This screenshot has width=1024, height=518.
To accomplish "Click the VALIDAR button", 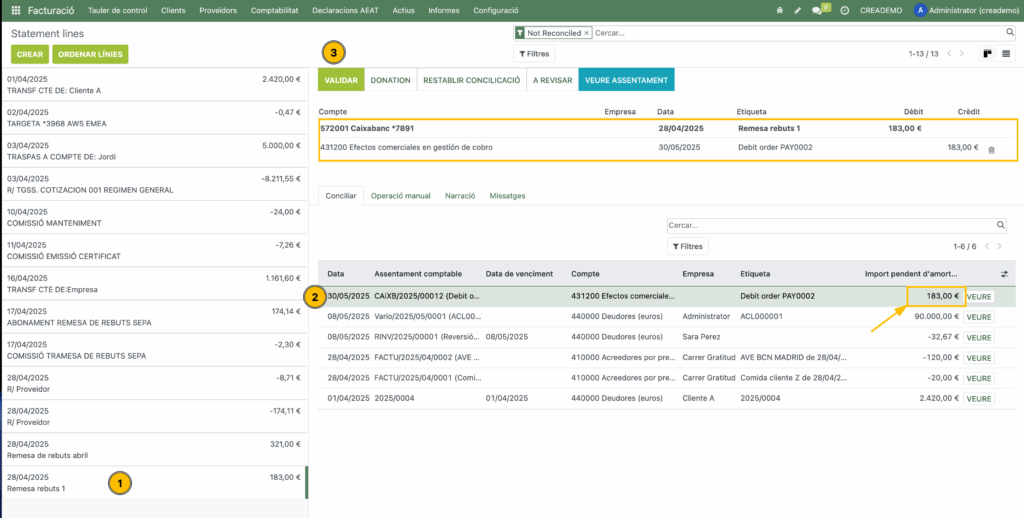I will click(x=341, y=80).
